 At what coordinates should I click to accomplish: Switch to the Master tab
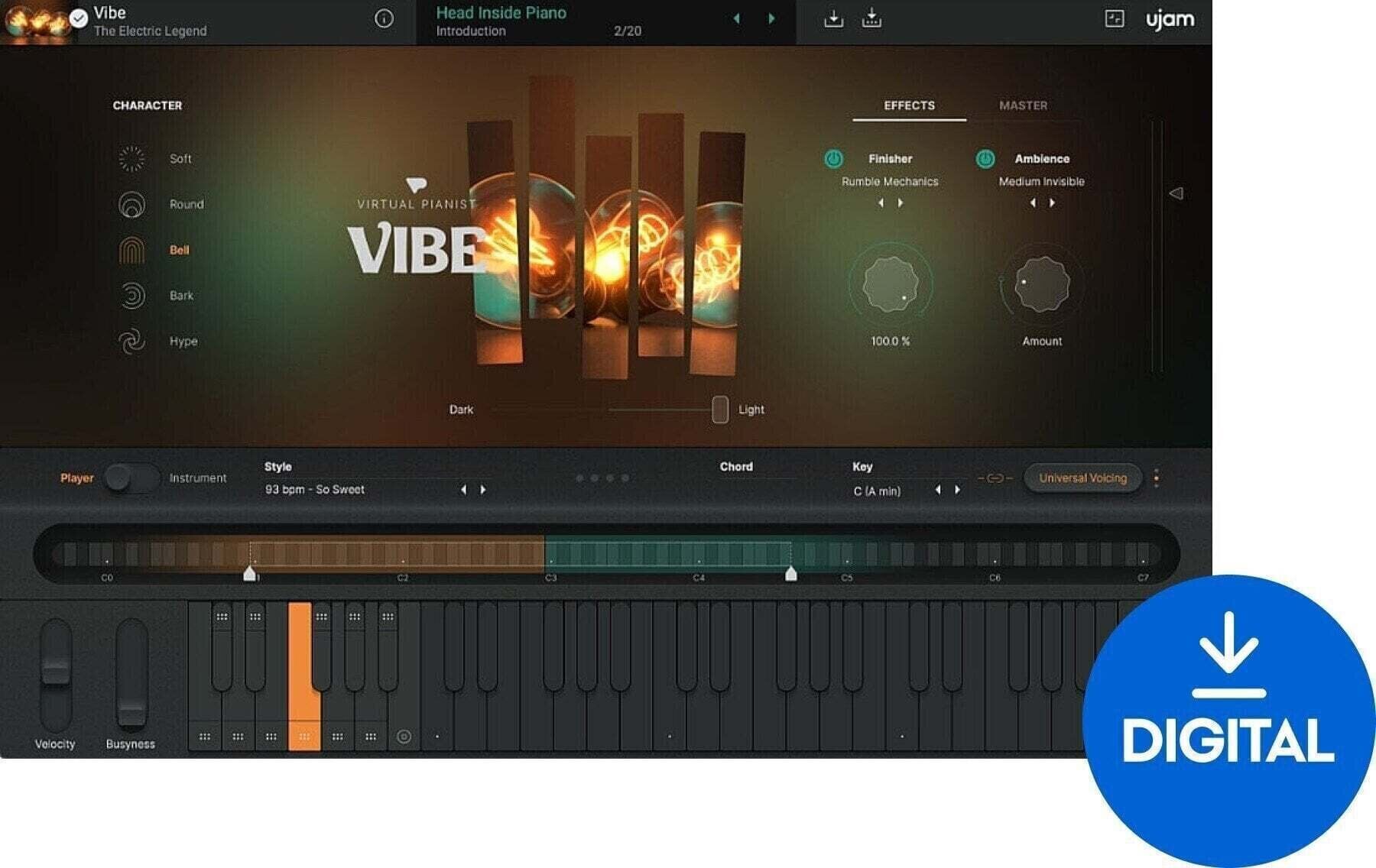[x=1024, y=105]
